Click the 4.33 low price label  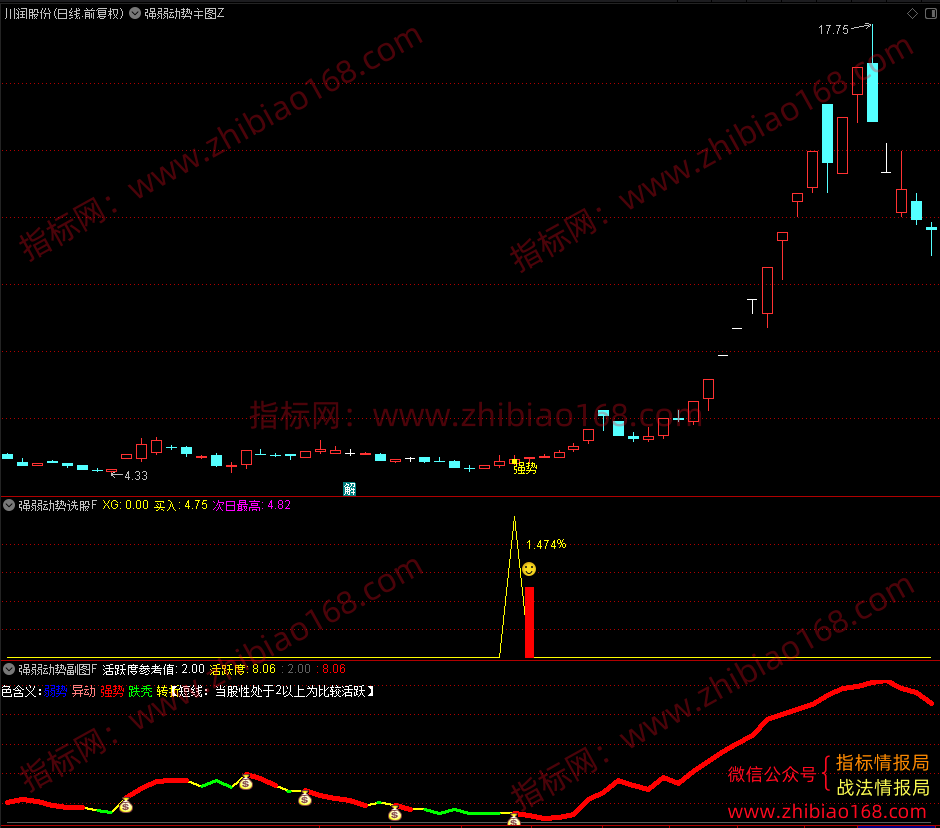pos(136,475)
